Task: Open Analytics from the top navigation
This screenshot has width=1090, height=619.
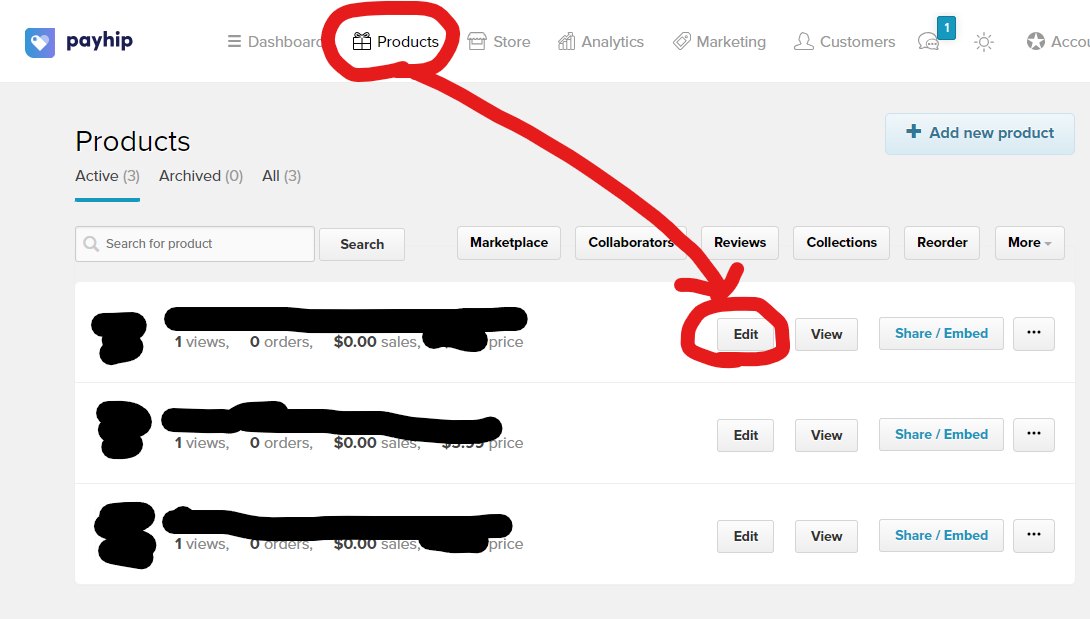Action: coord(601,42)
